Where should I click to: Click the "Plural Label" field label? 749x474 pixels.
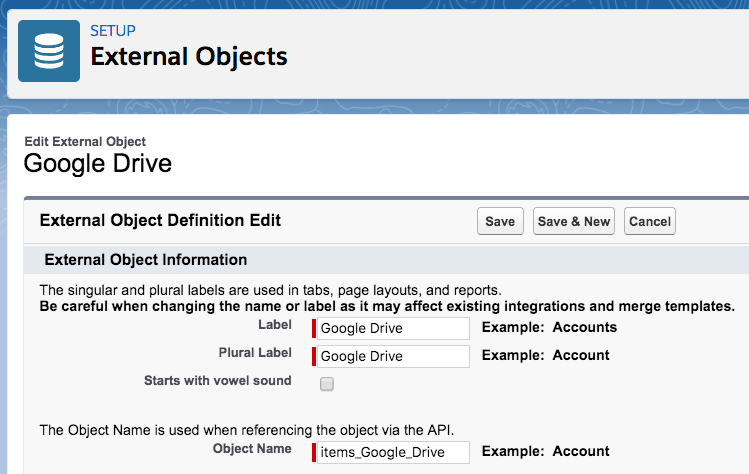pyautogui.click(x=255, y=353)
